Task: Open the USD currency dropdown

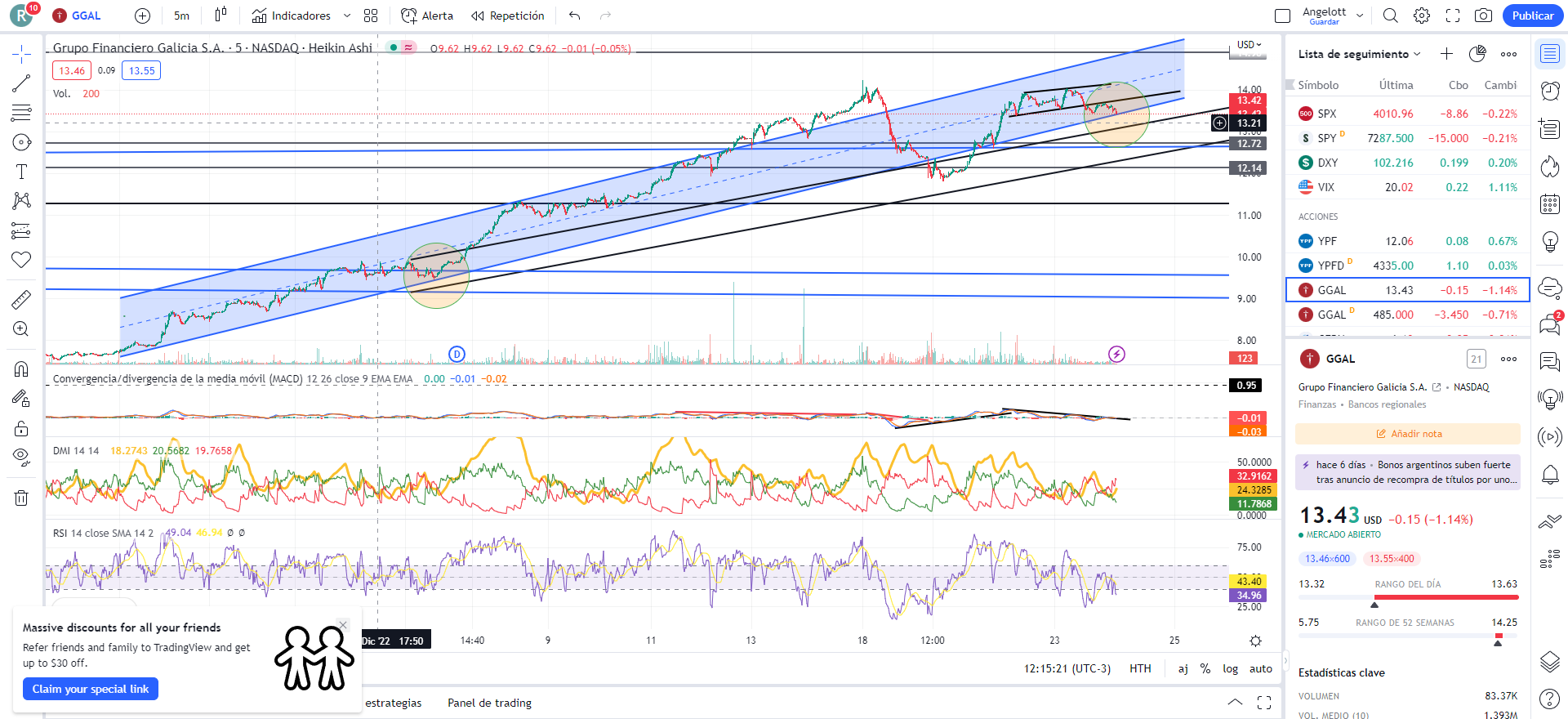Action: (x=1249, y=45)
